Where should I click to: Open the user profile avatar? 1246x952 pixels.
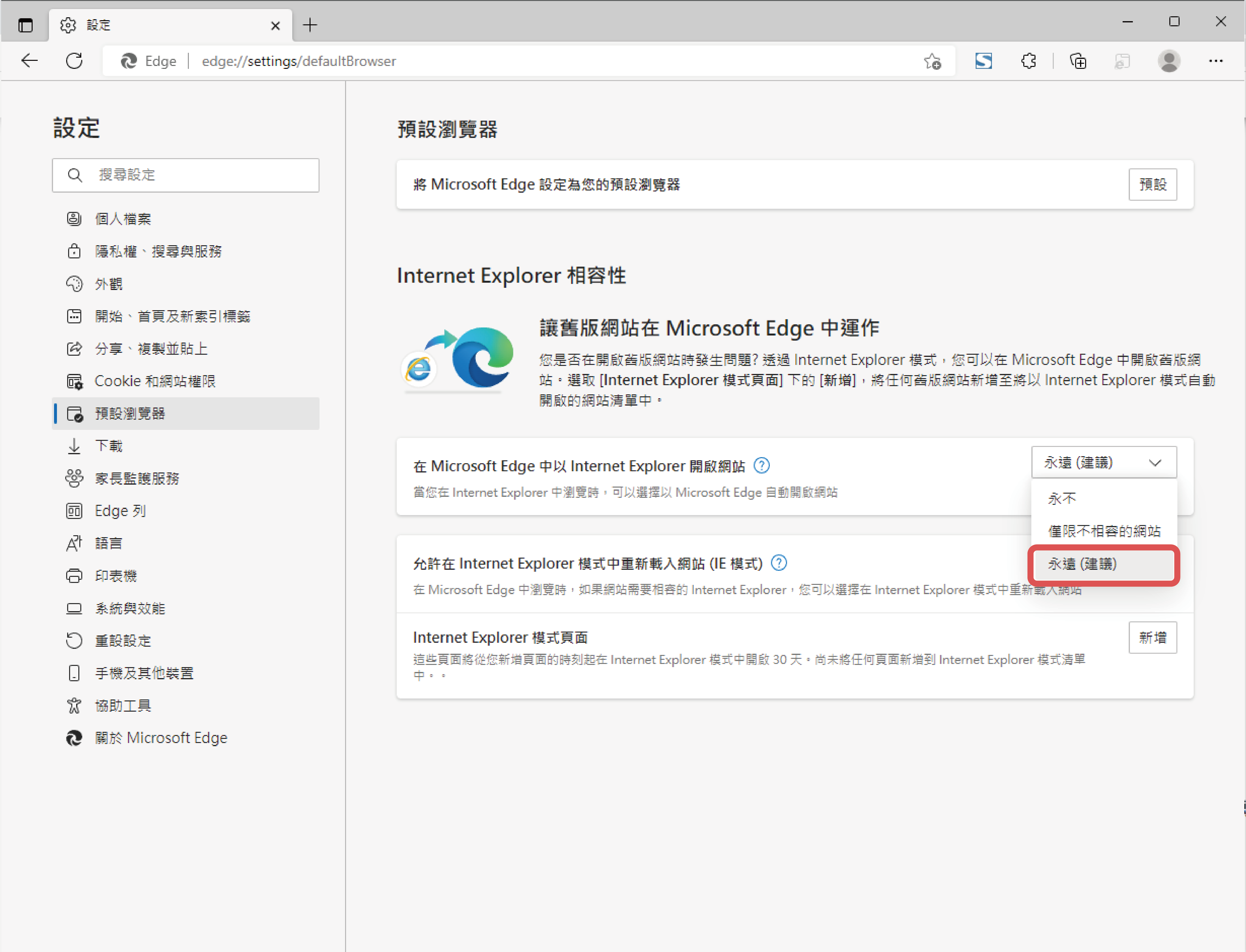click(x=1169, y=61)
